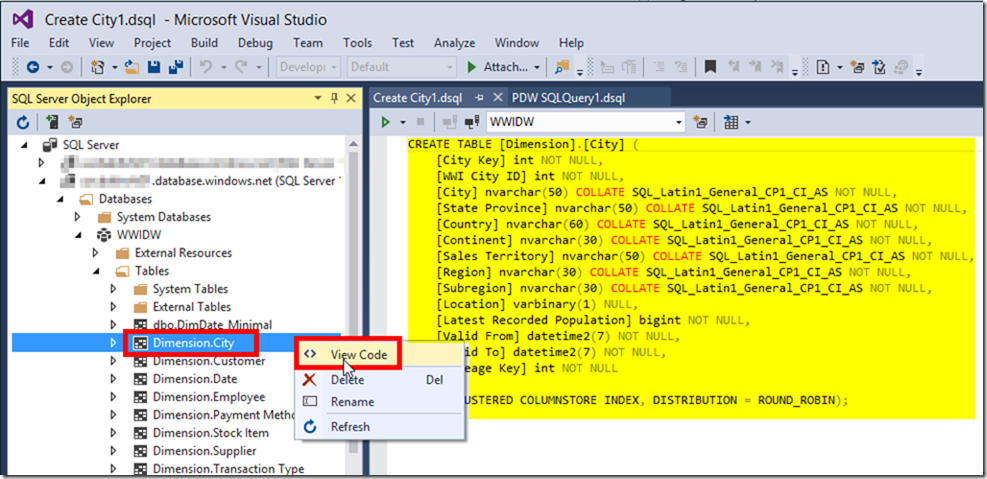Choose Refresh from the context menu
987x479 pixels.
tap(380, 427)
